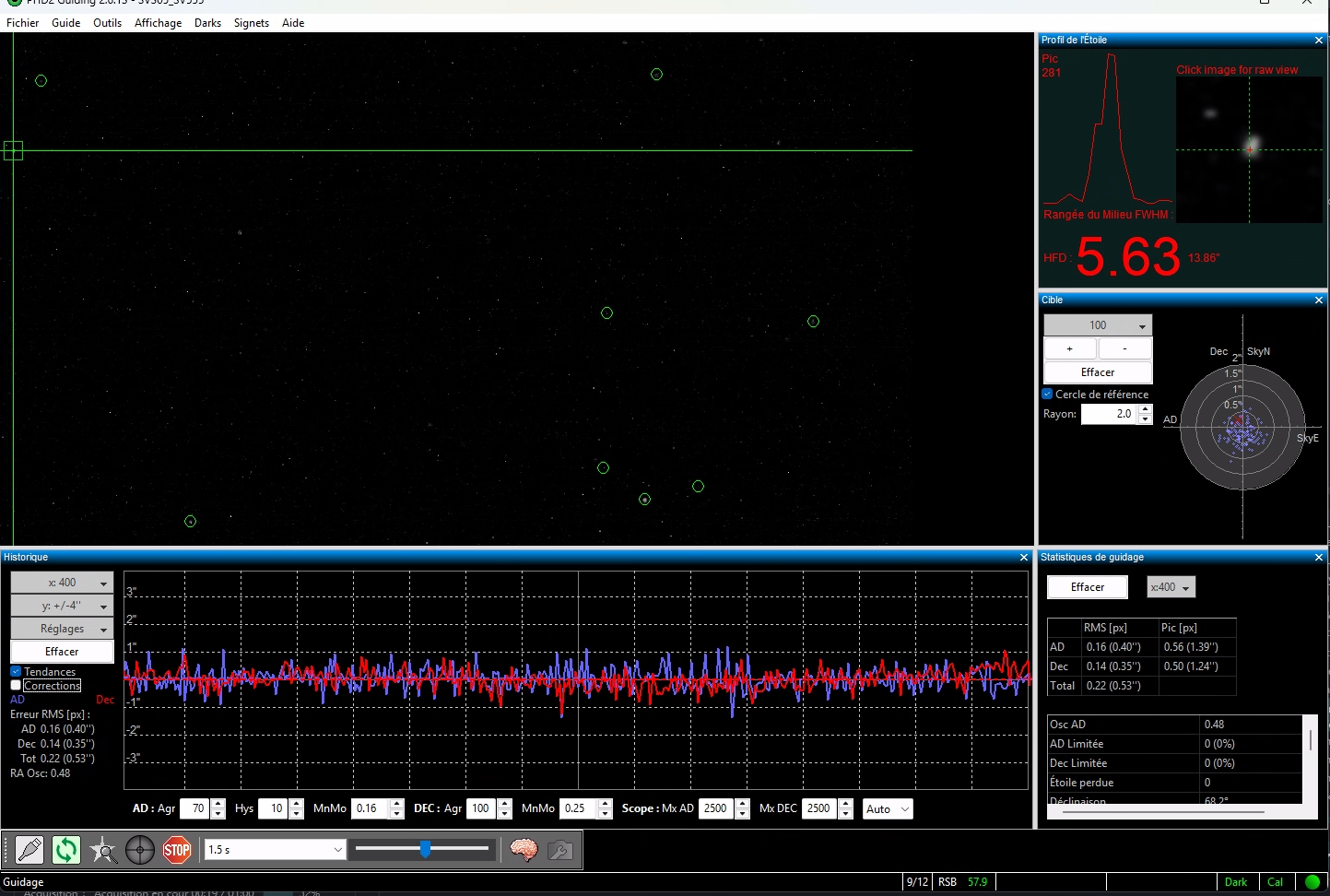Open the Réglages dropdown

[x=62, y=629]
